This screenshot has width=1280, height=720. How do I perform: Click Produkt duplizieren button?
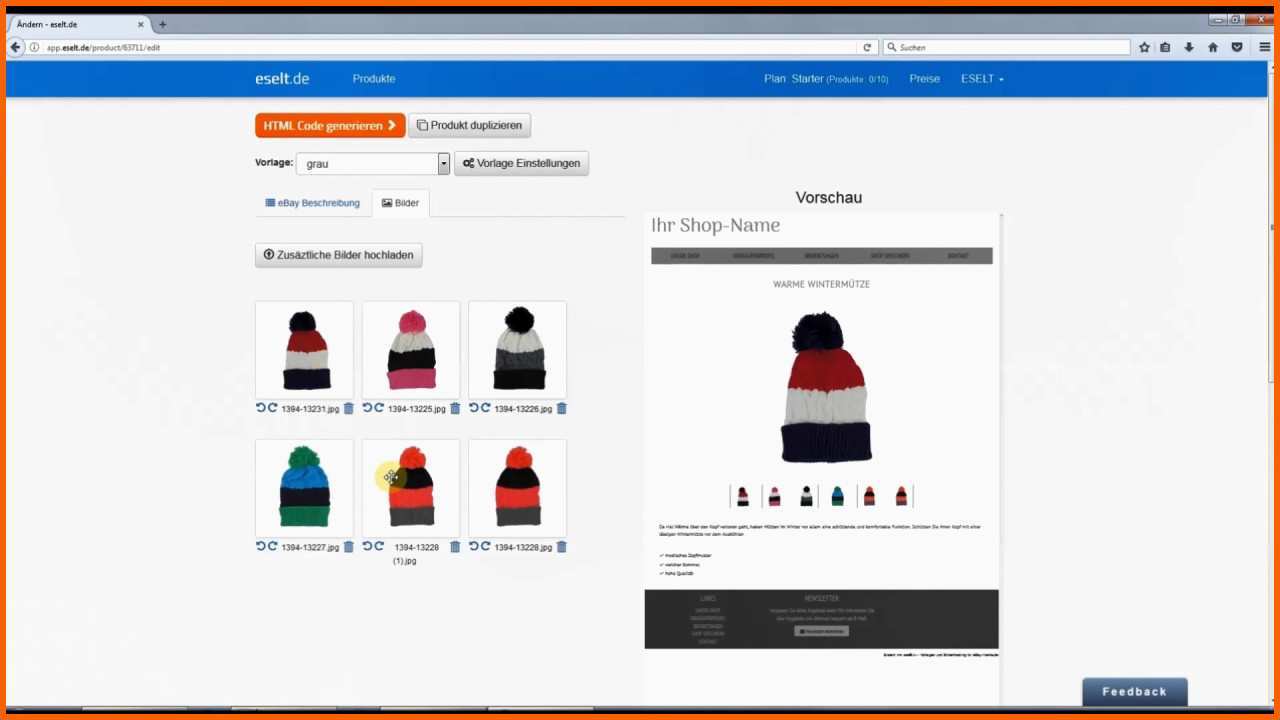(x=469, y=125)
